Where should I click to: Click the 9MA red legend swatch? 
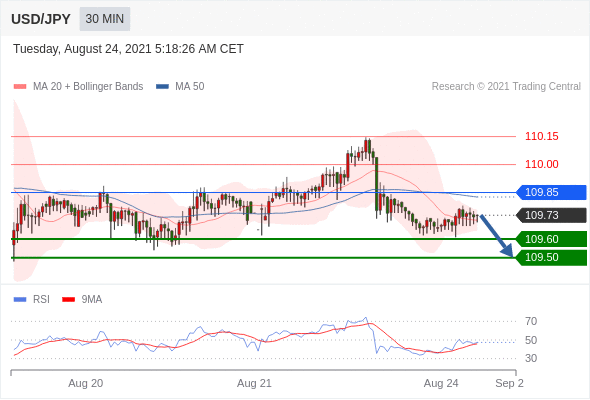(x=68, y=300)
